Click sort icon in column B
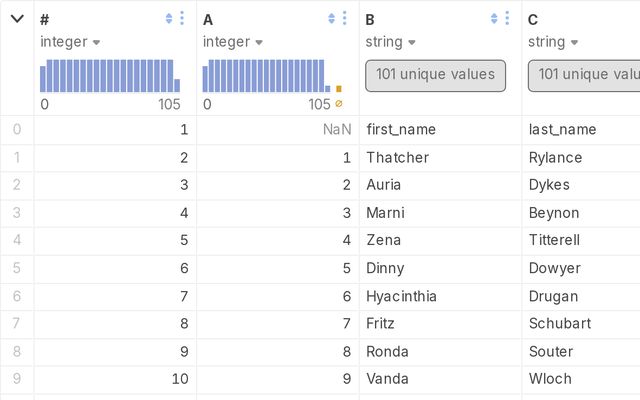The width and height of the screenshot is (640, 400). (x=494, y=19)
